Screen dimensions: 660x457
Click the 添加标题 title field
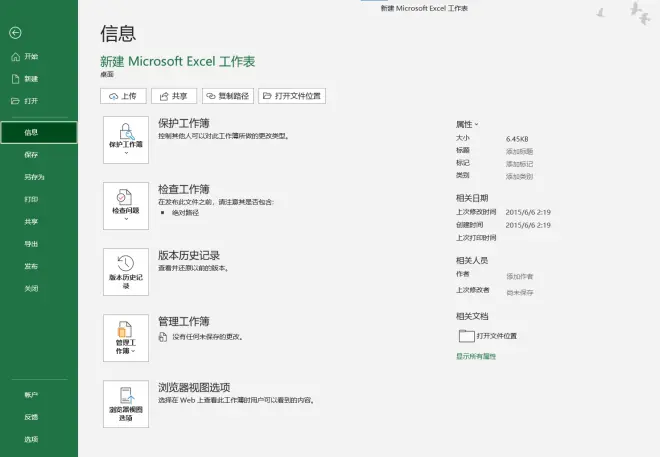(x=519, y=151)
